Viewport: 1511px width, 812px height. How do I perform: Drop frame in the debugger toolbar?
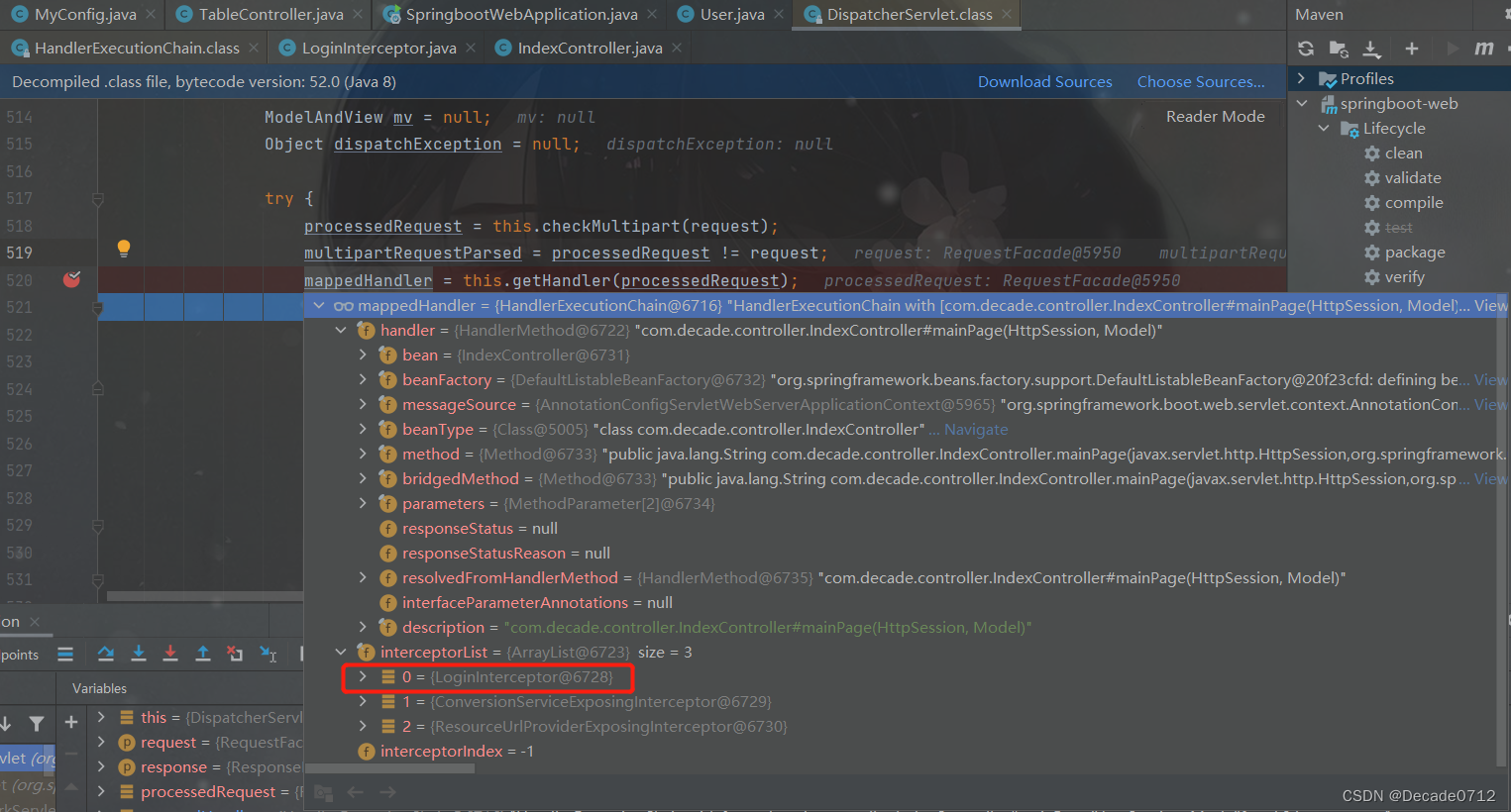[x=235, y=654]
